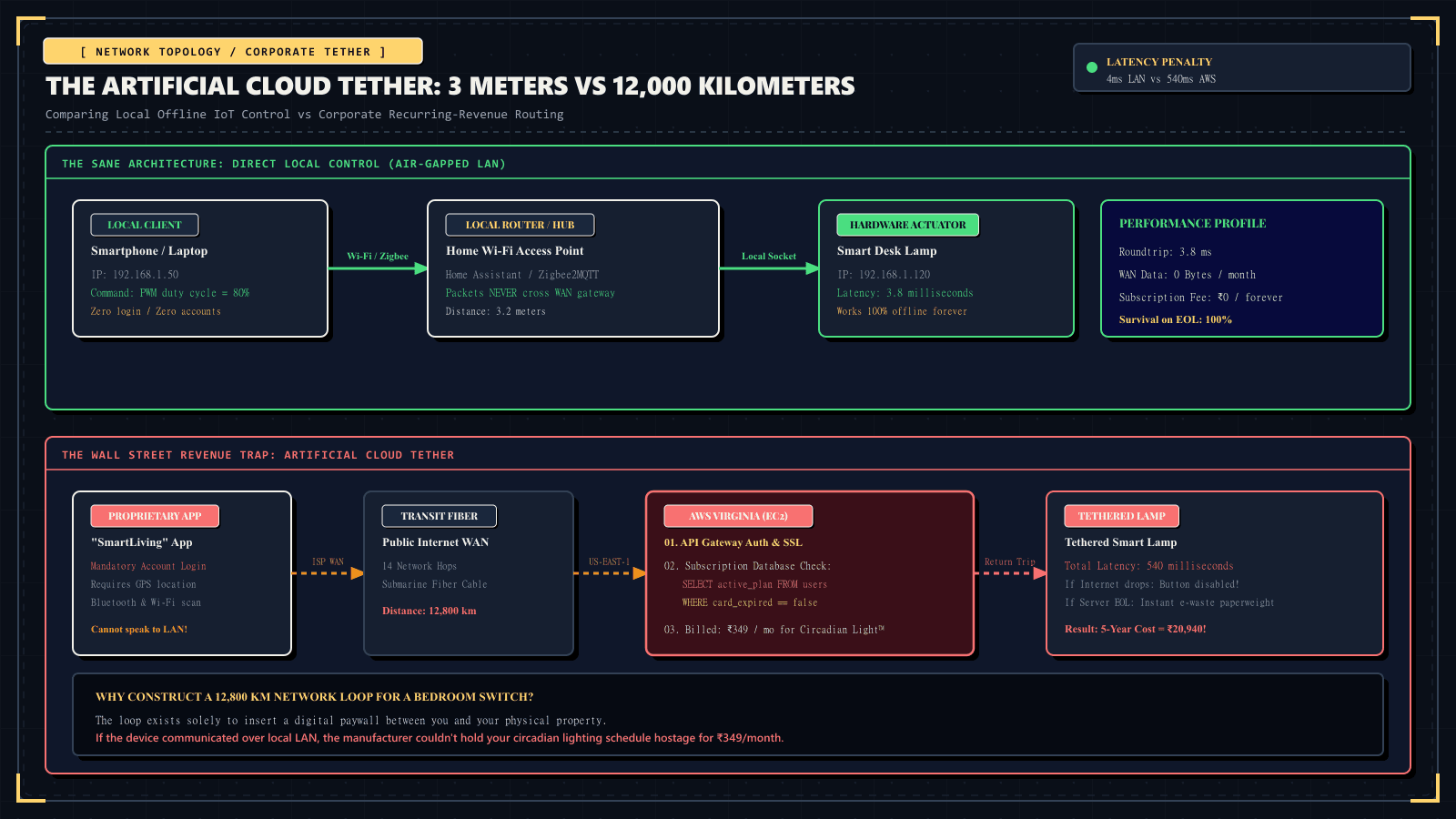The width and height of the screenshot is (1456, 819).
Task: Click the TETHERED LAMP tag
Action: pyautogui.click(x=1121, y=516)
